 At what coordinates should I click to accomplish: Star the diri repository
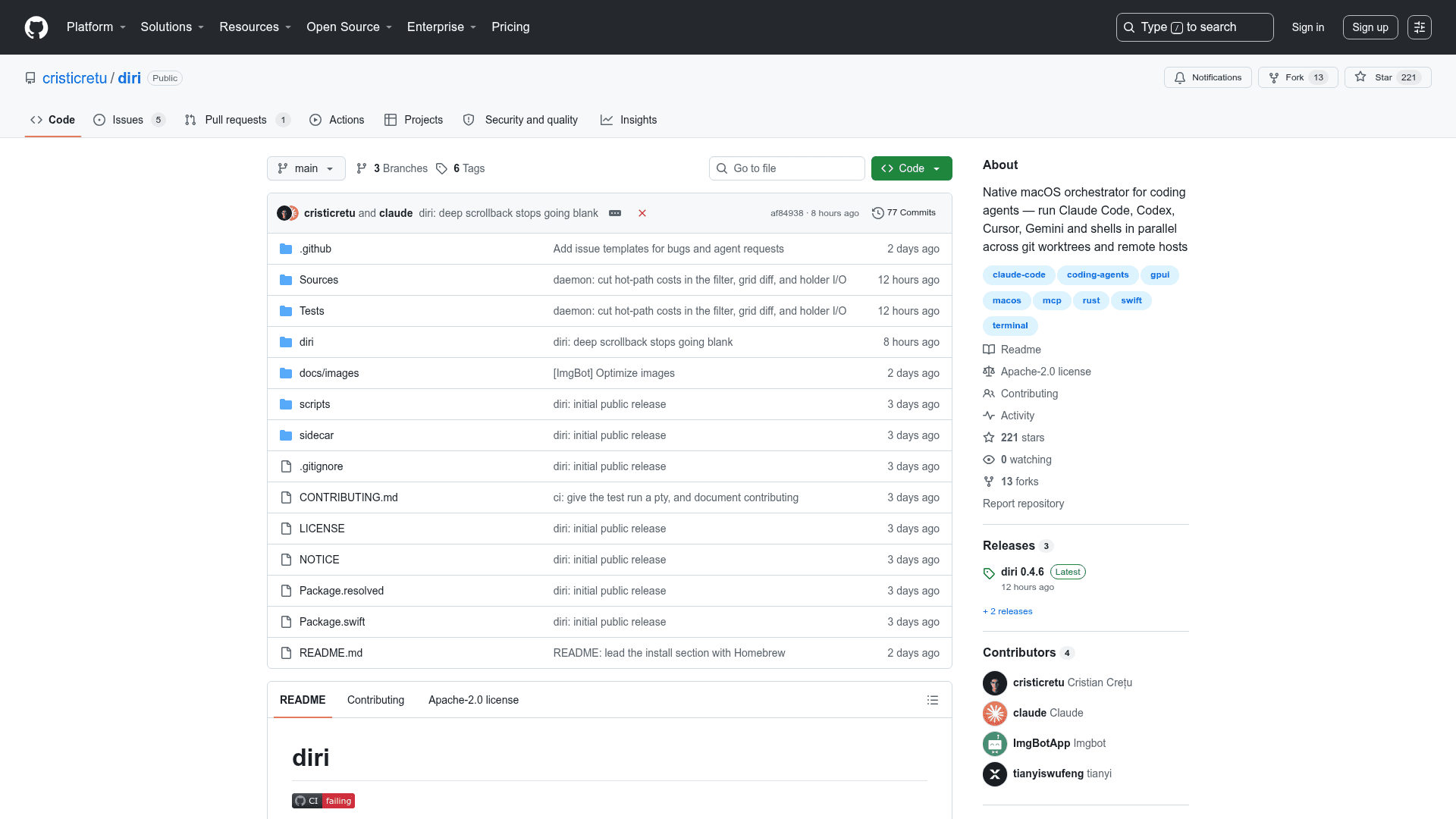coord(1388,77)
